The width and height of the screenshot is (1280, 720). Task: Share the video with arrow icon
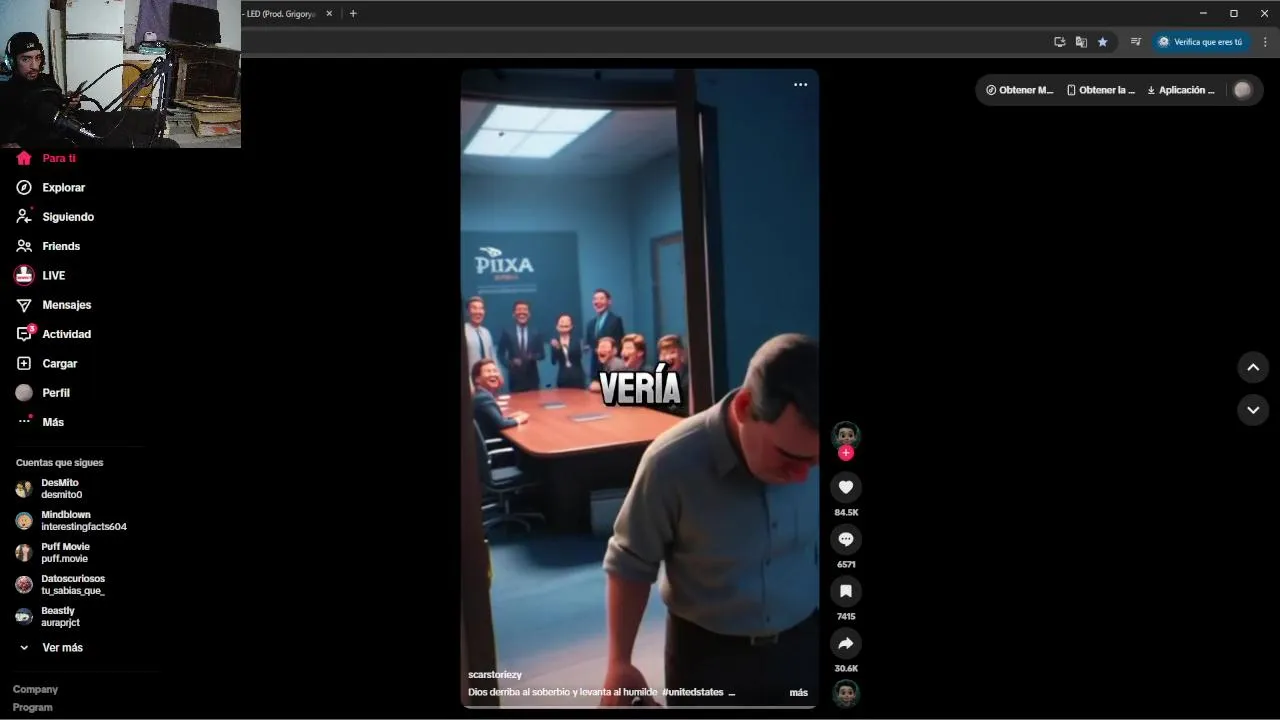pos(846,643)
